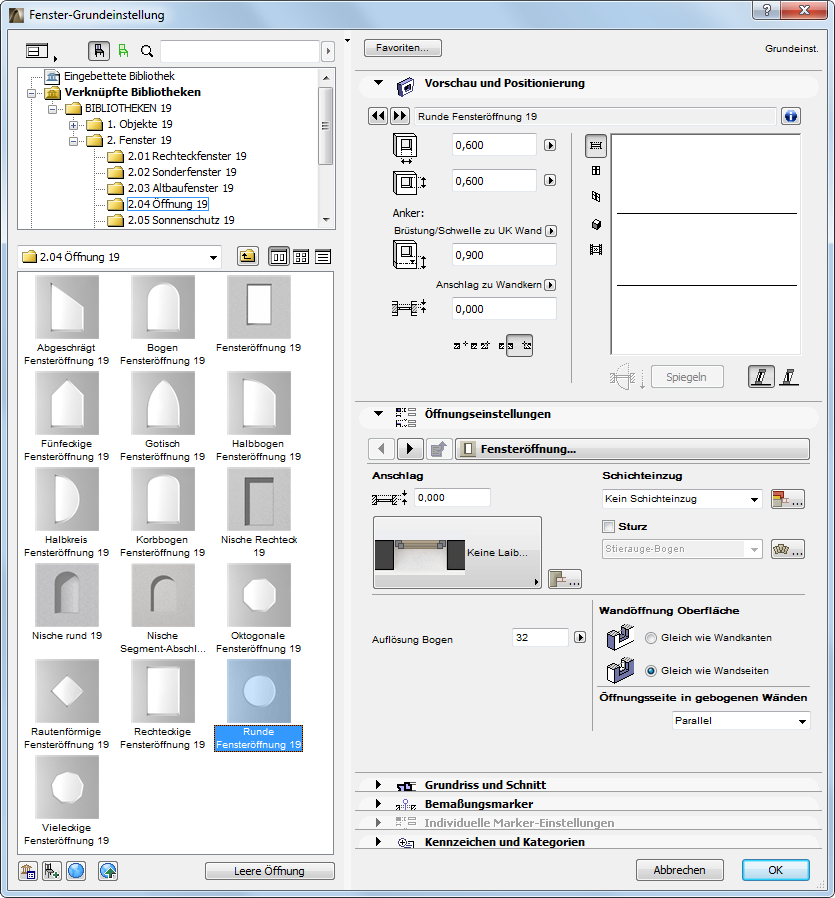Select the 2.03 Altbaufenster 19 folder
Screen dimensions: 835x898
pos(180,188)
